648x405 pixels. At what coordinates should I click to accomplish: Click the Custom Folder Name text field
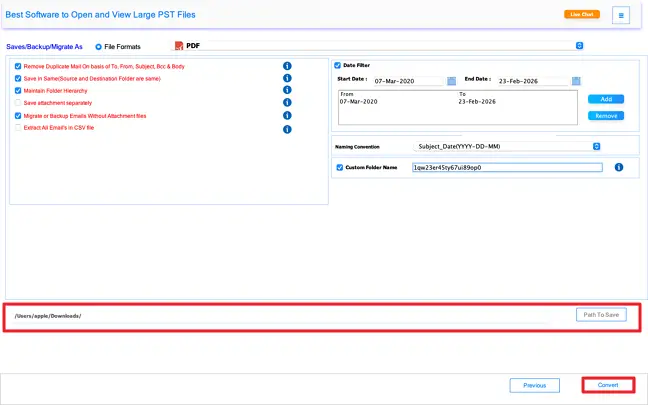click(506, 167)
